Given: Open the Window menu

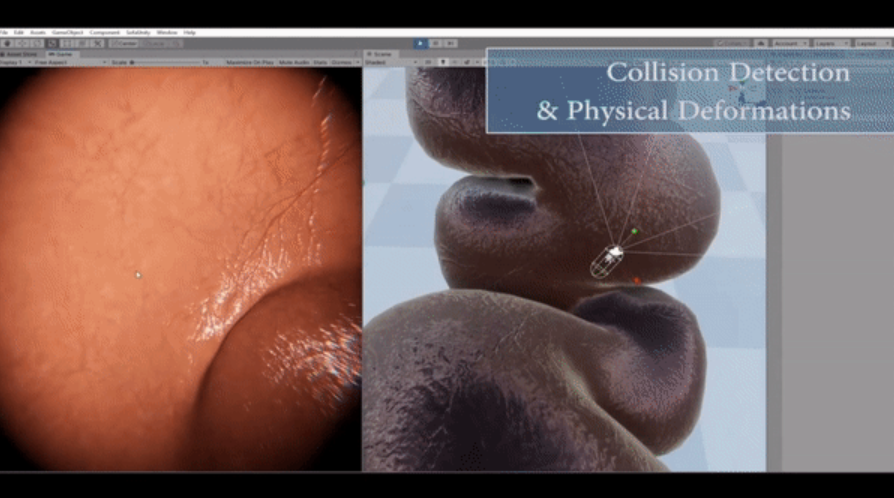Looking at the screenshot, I should (166, 32).
